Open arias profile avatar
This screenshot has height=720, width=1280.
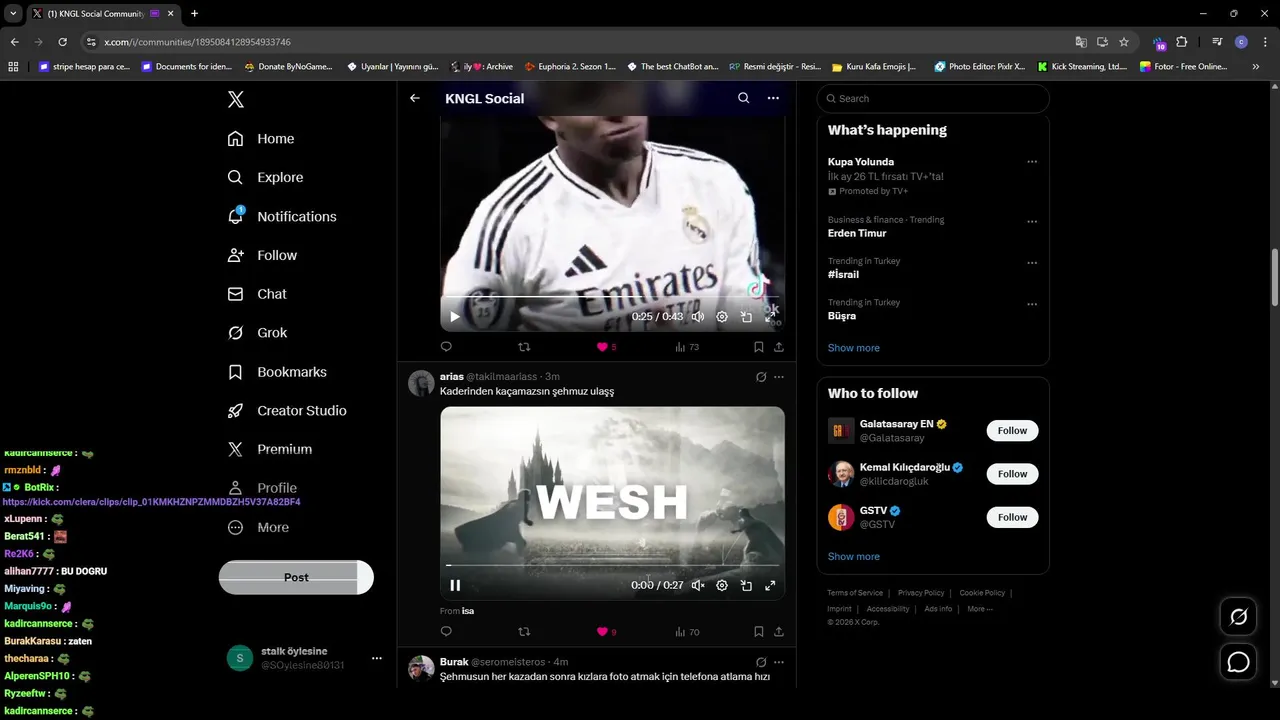pyautogui.click(x=422, y=384)
